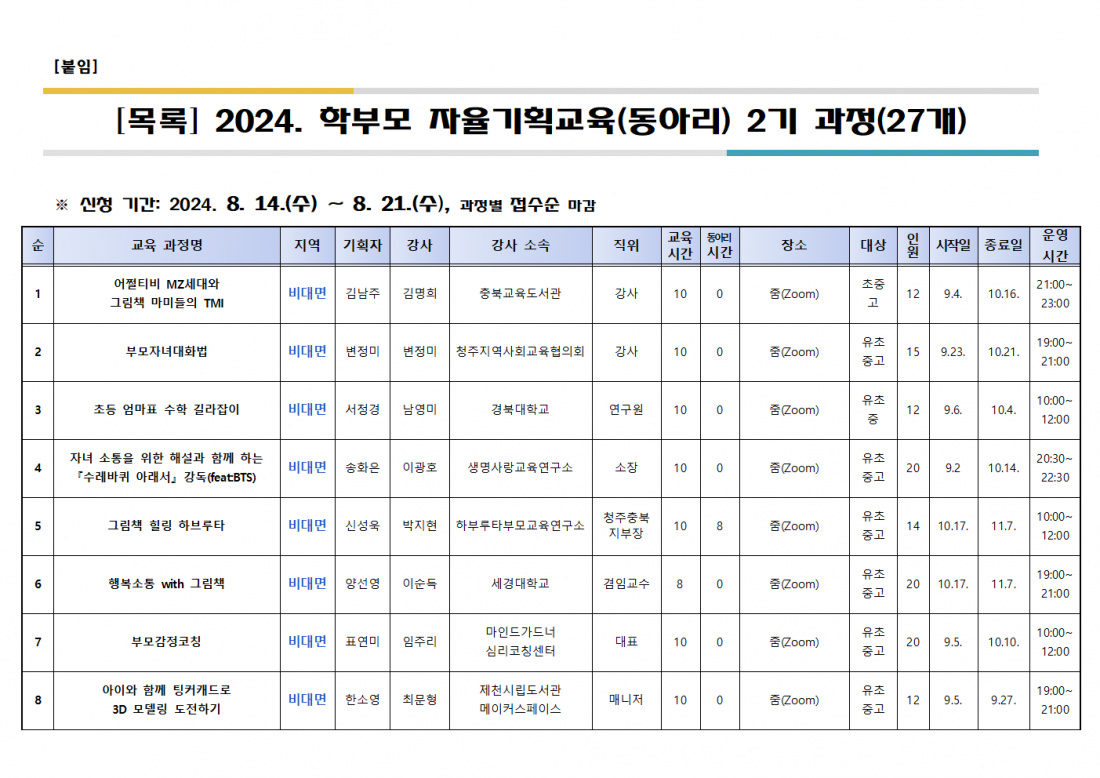Click end date '10.10.'
The height and width of the screenshot is (778, 1100).
(1003, 642)
